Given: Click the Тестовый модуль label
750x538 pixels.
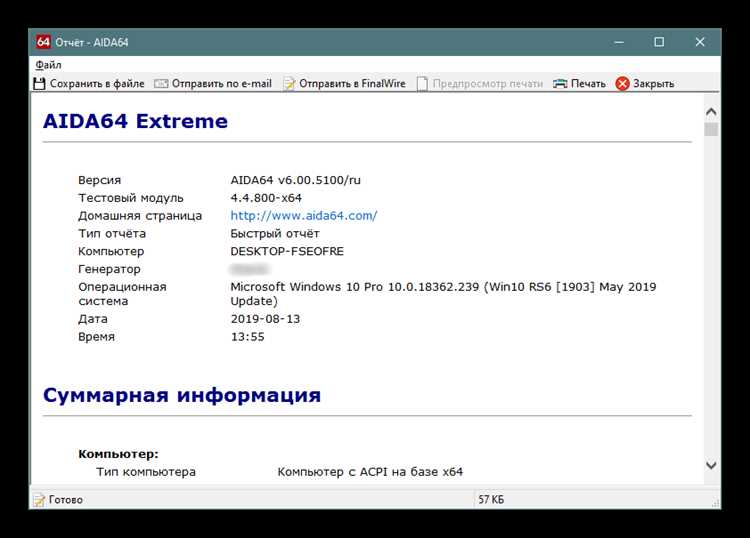Looking at the screenshot, I should tap(131, 198).
